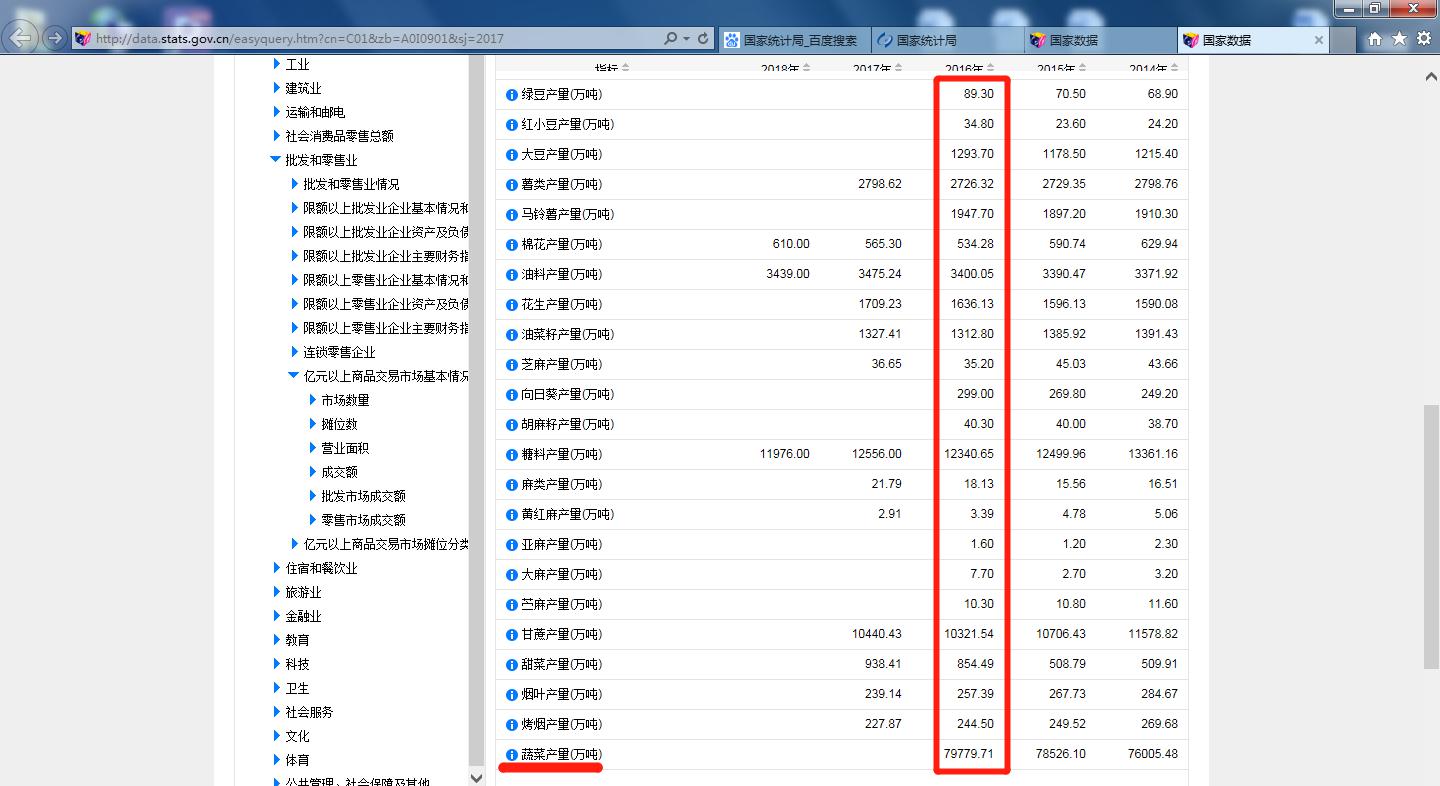The image size is (1440, 786).
Task: Click the refresh icon in address bar
Action: point(703,39)
